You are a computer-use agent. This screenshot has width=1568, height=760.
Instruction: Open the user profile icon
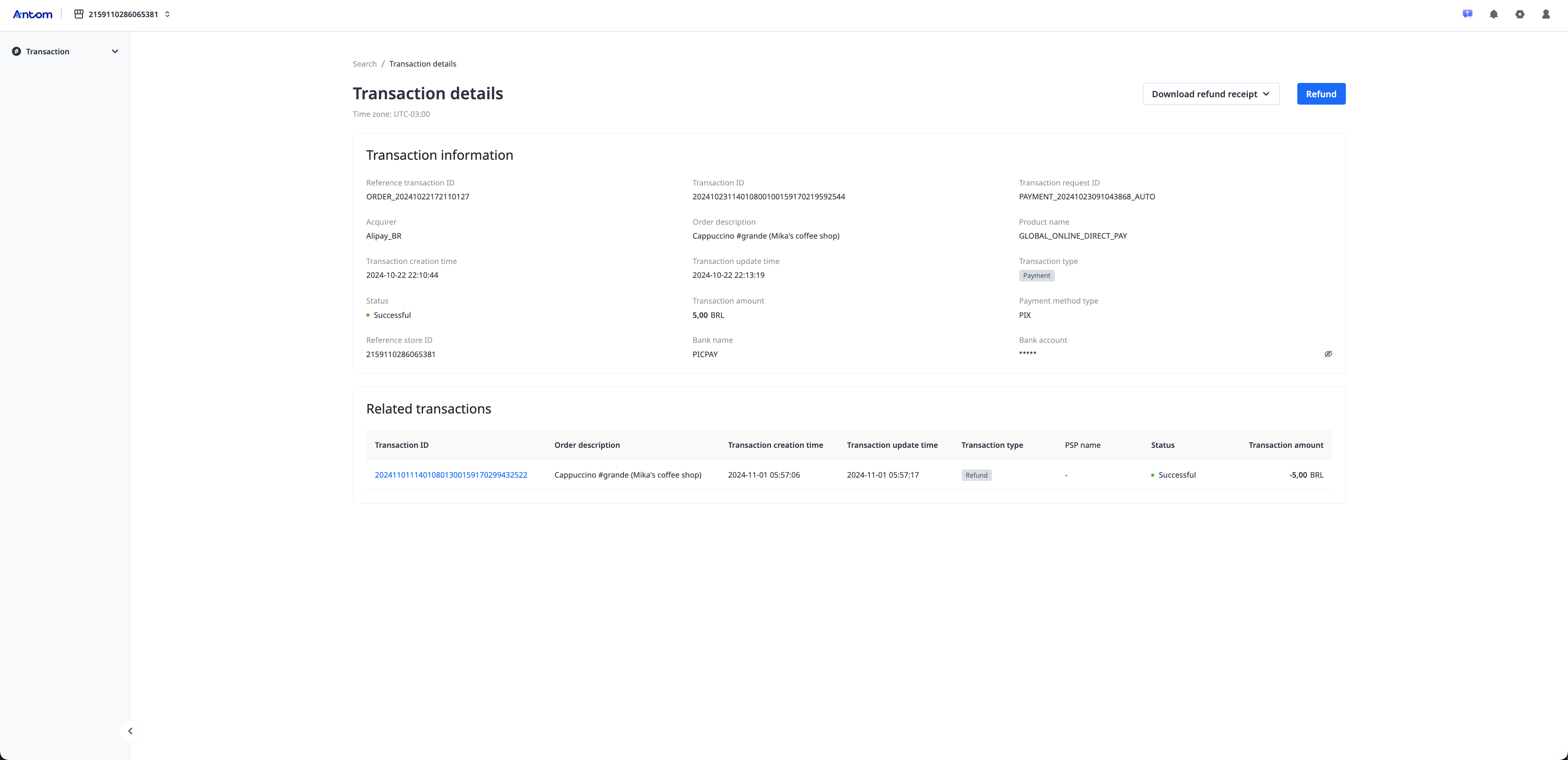click(x=1546, y=13)
